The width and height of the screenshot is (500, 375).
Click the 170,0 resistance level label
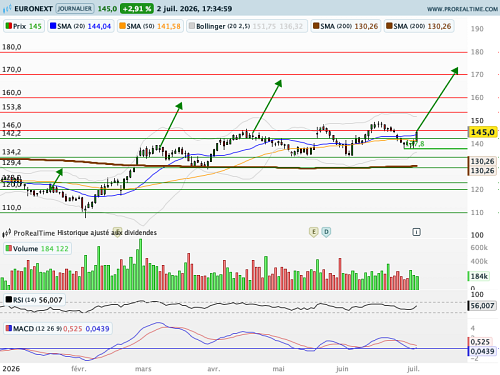coord(12,70)
